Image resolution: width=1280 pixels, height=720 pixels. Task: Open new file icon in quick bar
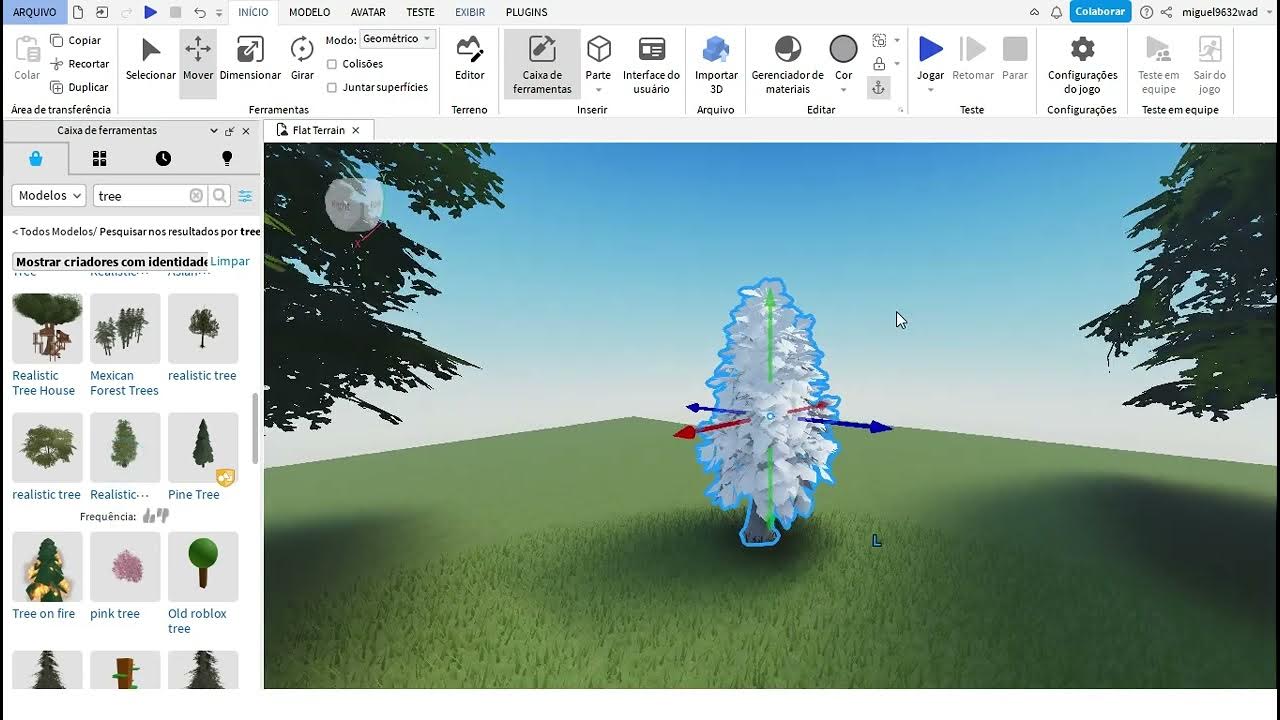pyautogui.click(x=79, y=12)
